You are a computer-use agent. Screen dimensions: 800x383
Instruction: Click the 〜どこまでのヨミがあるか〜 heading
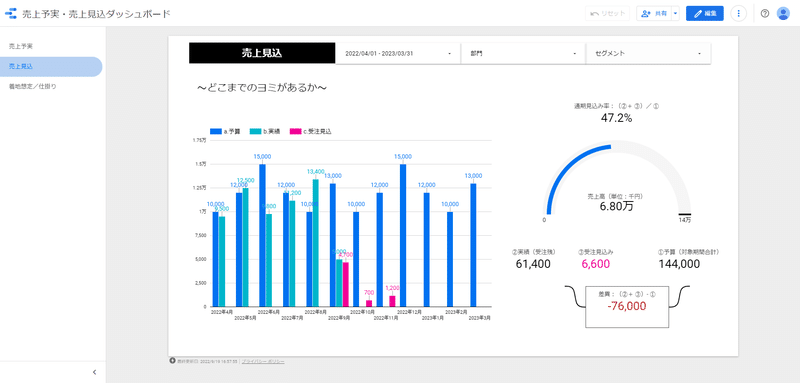tap(262, 88)
